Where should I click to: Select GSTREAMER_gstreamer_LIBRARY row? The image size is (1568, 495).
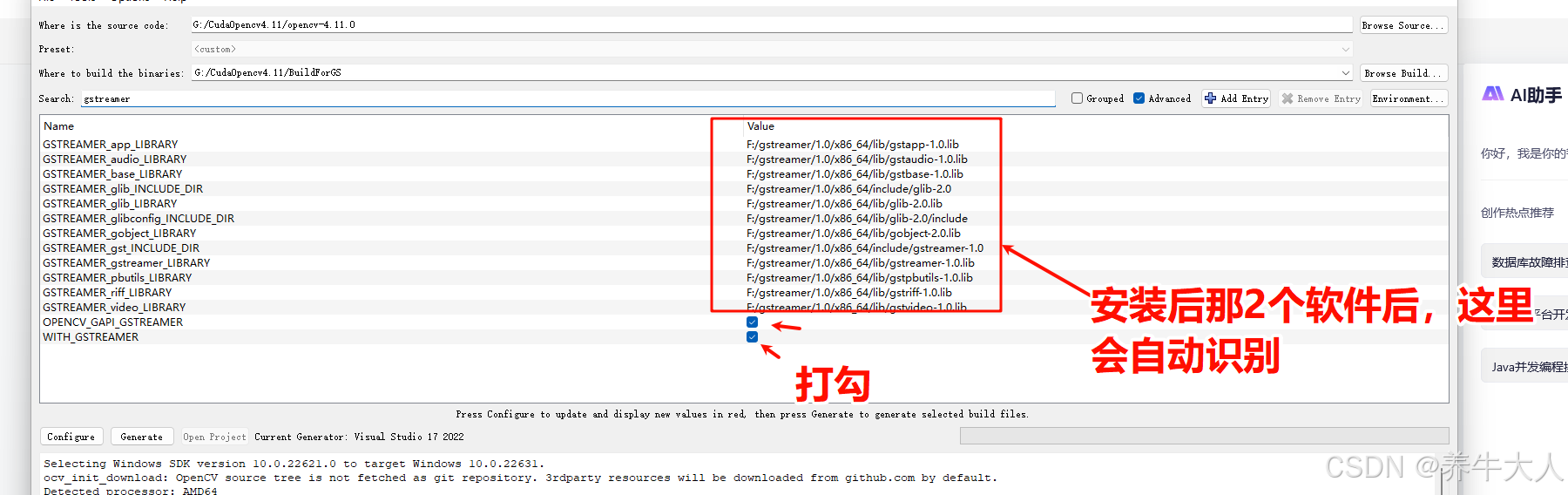click(744, 263)
